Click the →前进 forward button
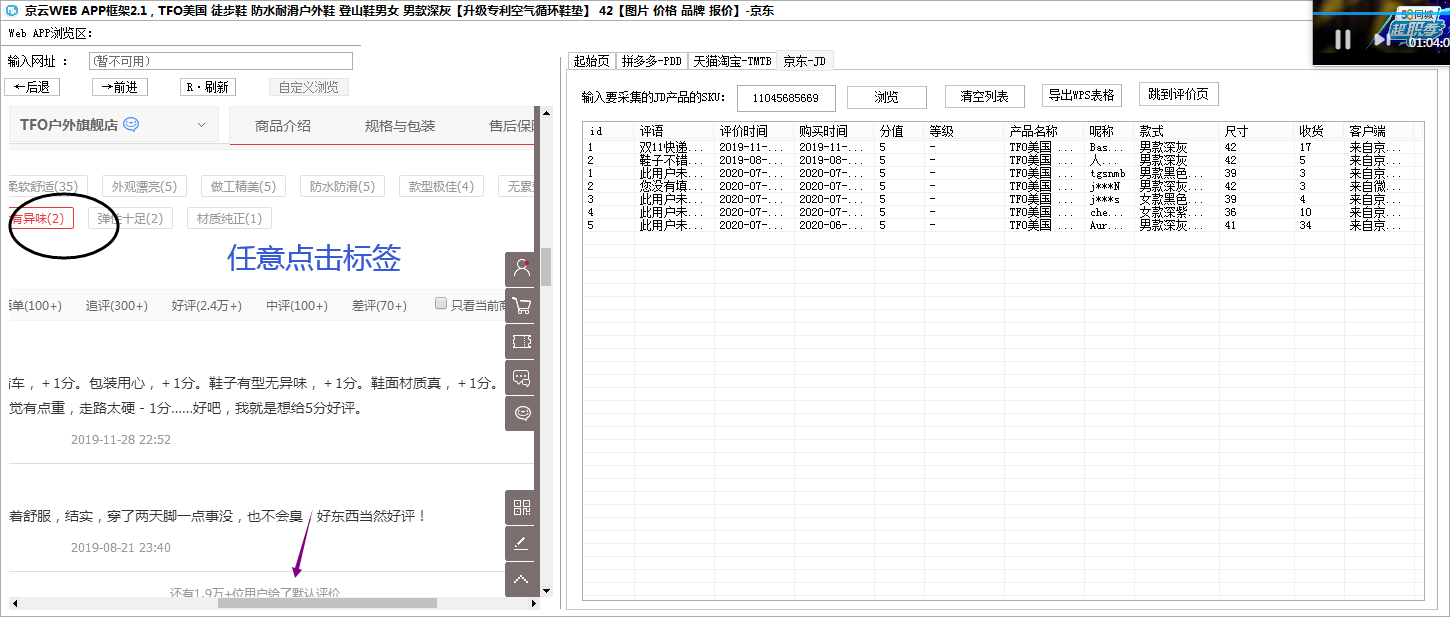This screenshot has height=617, width=1450. pos(120,87)
